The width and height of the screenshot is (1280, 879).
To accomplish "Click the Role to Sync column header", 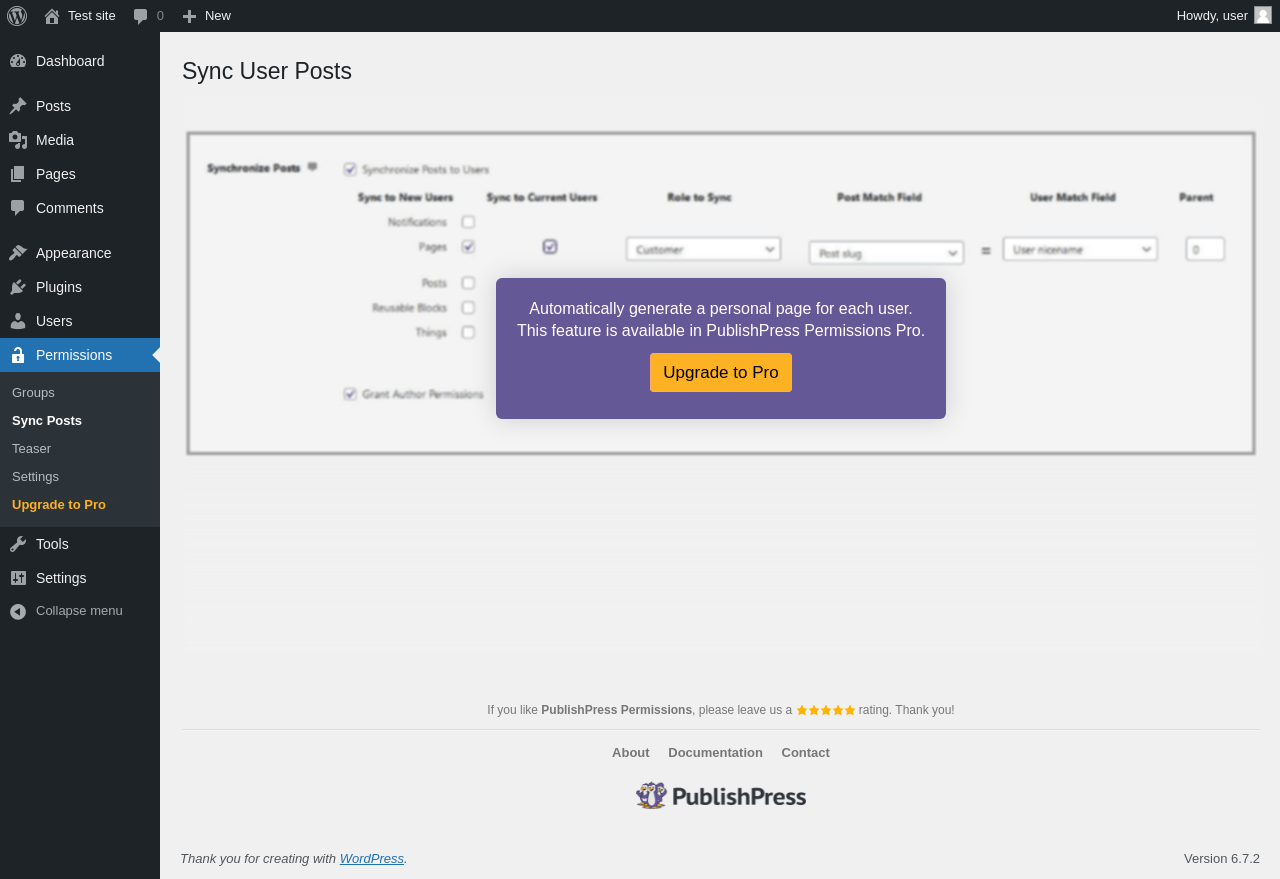I will coord(700,198).
